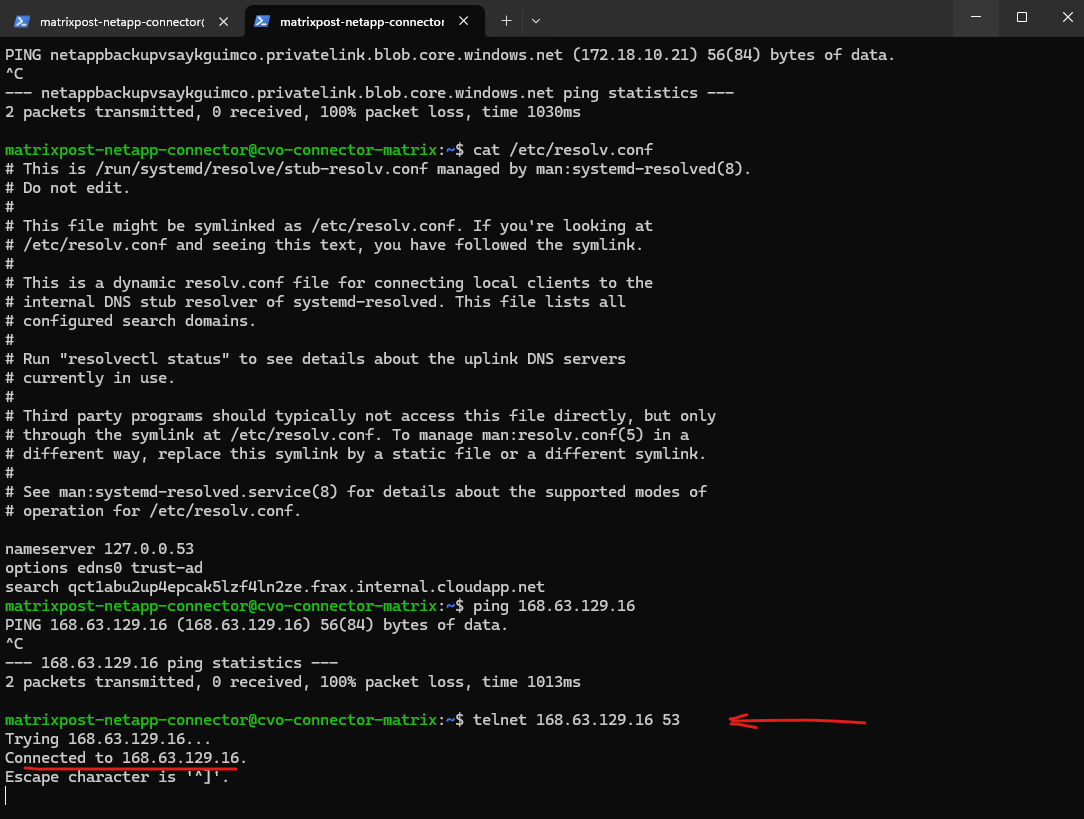Click the 'PING 168.63.129.16 (168.63.129.16) 56(84)' output line
The width and height of the screenshot is (1084, 819).
pyautogui.click(x=256, y=625)
